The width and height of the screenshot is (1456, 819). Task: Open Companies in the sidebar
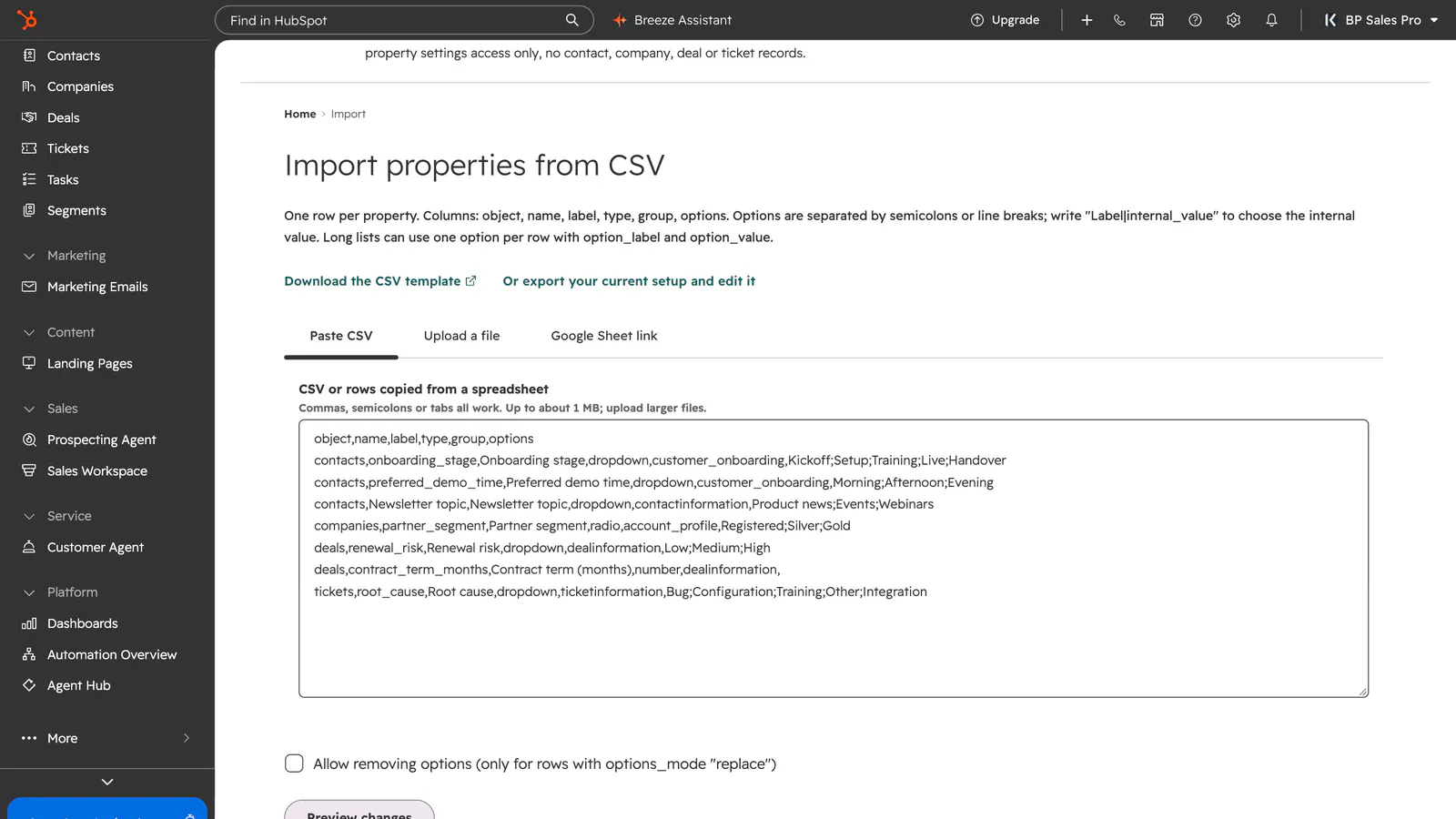[x=80, y=86]
